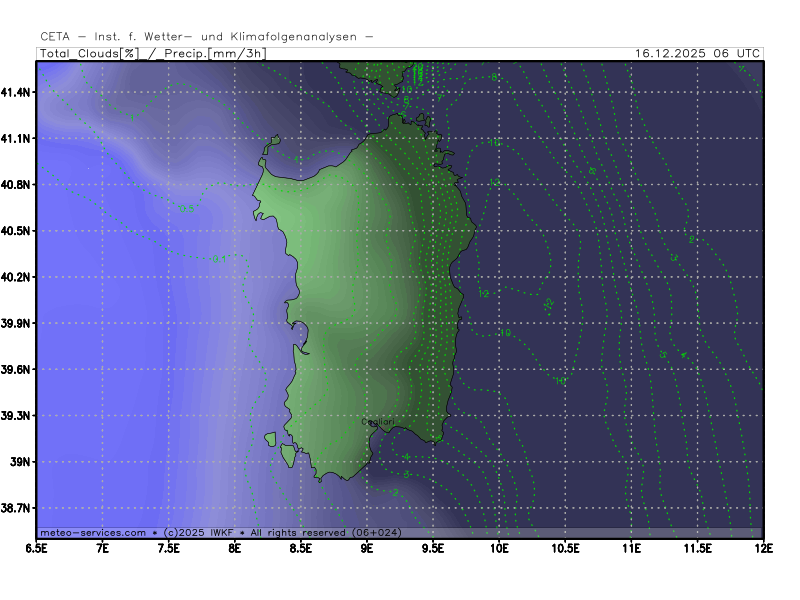
Task: Select the 8E longitude tick label
Action: 234,549
